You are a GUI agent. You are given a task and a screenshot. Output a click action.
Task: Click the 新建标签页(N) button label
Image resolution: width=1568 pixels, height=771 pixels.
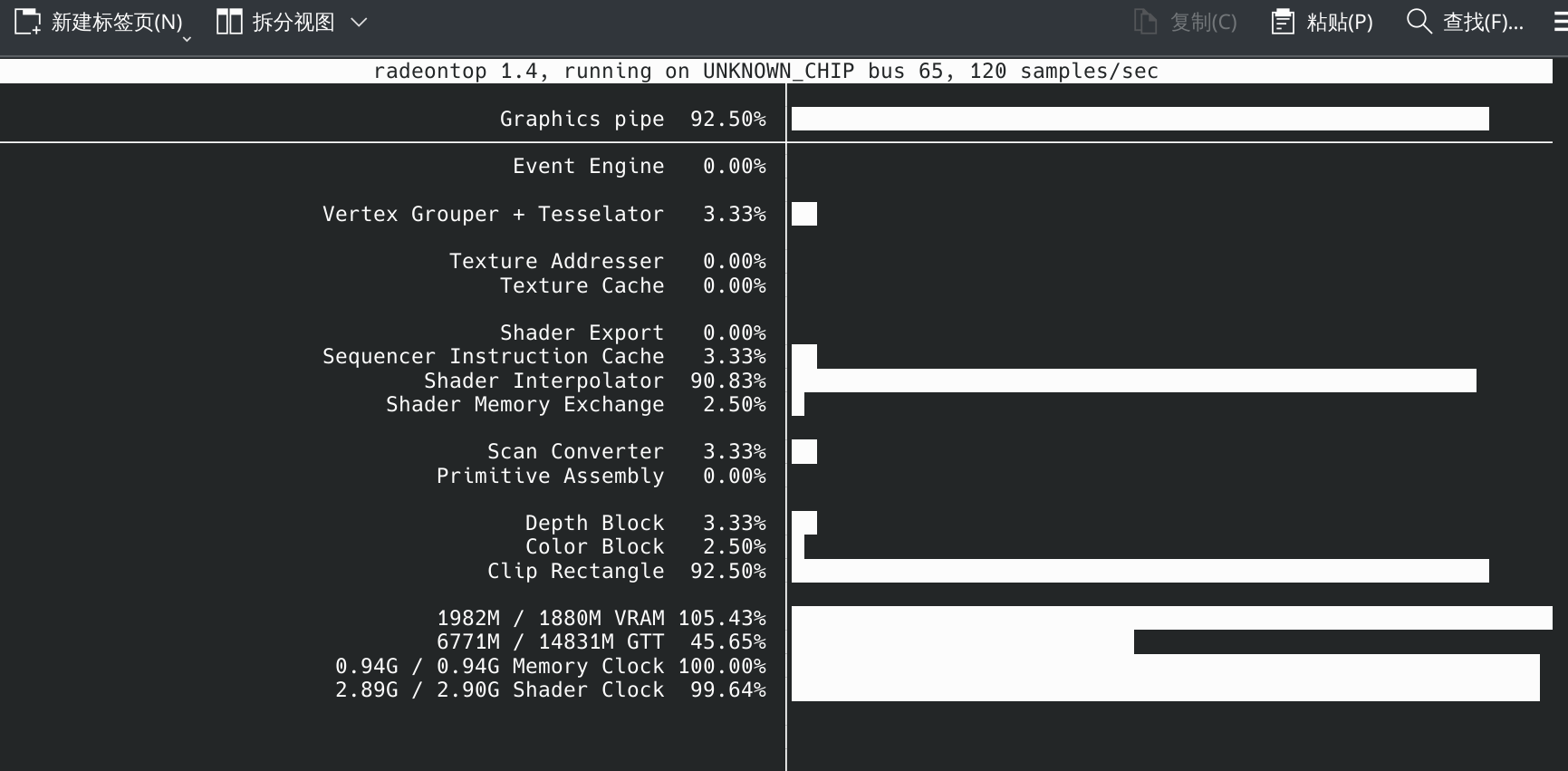tap(117, 23)
